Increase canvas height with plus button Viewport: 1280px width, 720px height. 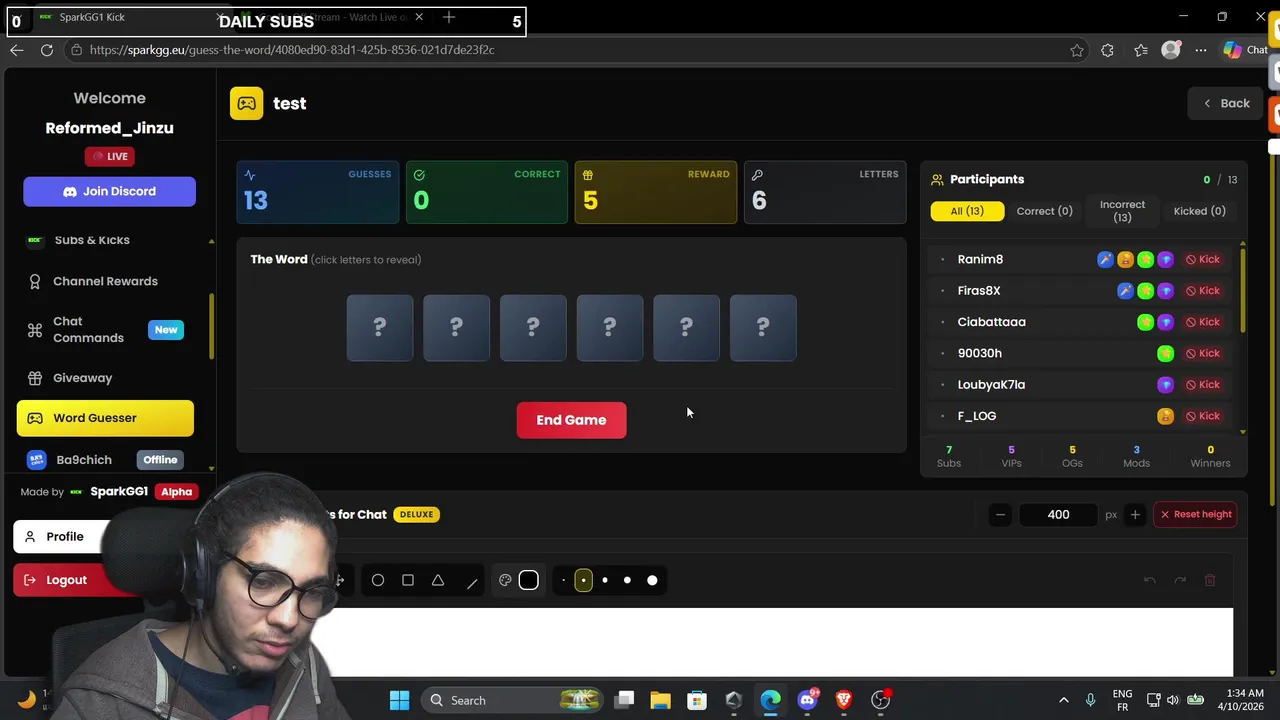pos(1135,515)
